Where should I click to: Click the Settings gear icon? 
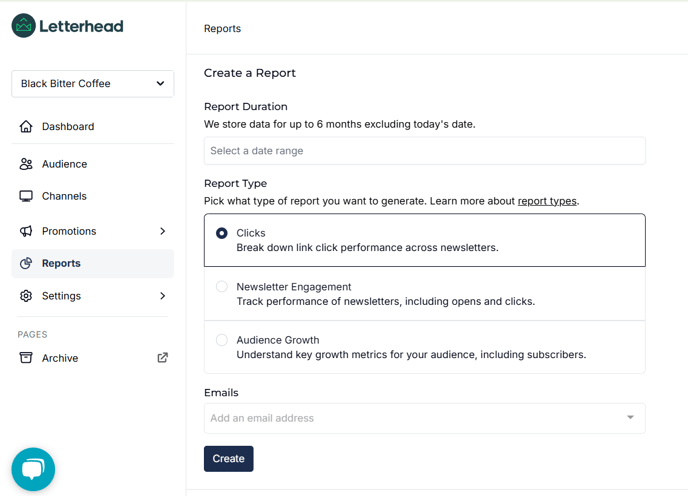26,295
